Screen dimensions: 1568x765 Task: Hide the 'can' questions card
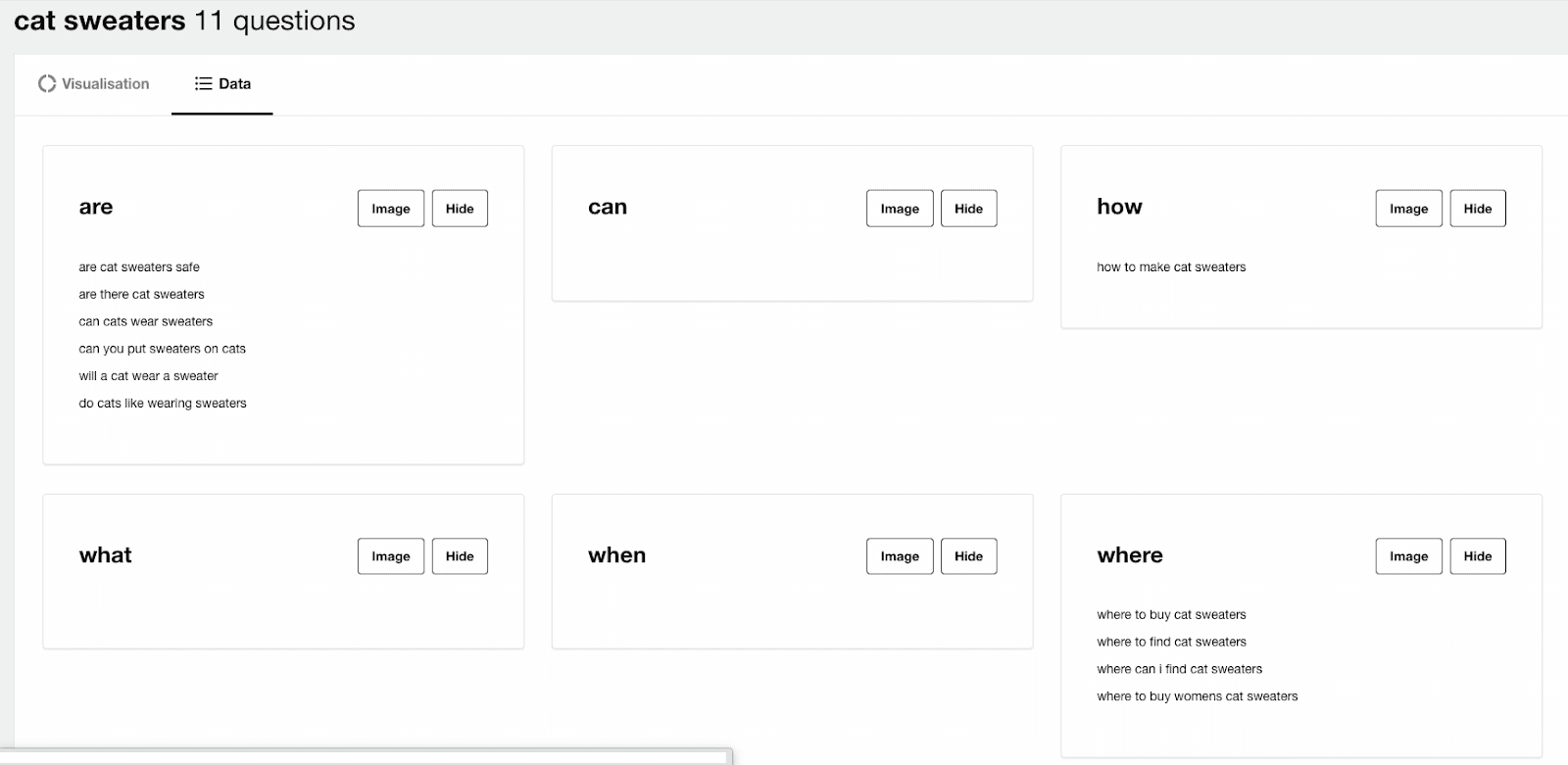pyautogui.click(x=968, y=209)
